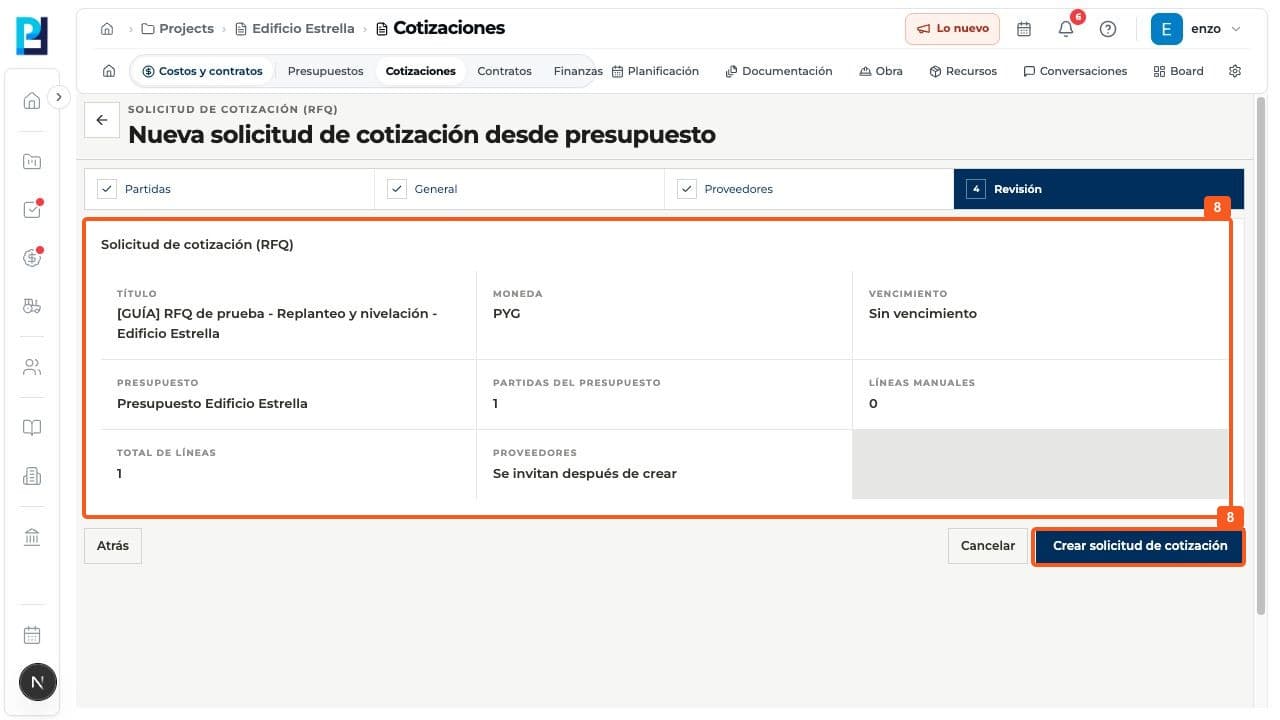Open the Documentación section

[x=779, y=71]
